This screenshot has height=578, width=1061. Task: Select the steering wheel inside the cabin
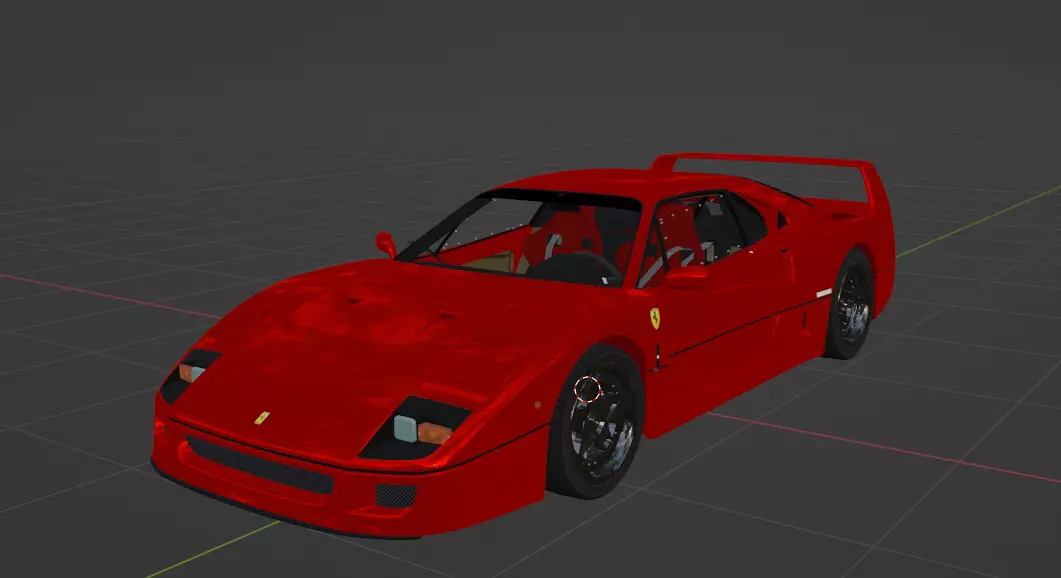[575, 268]
